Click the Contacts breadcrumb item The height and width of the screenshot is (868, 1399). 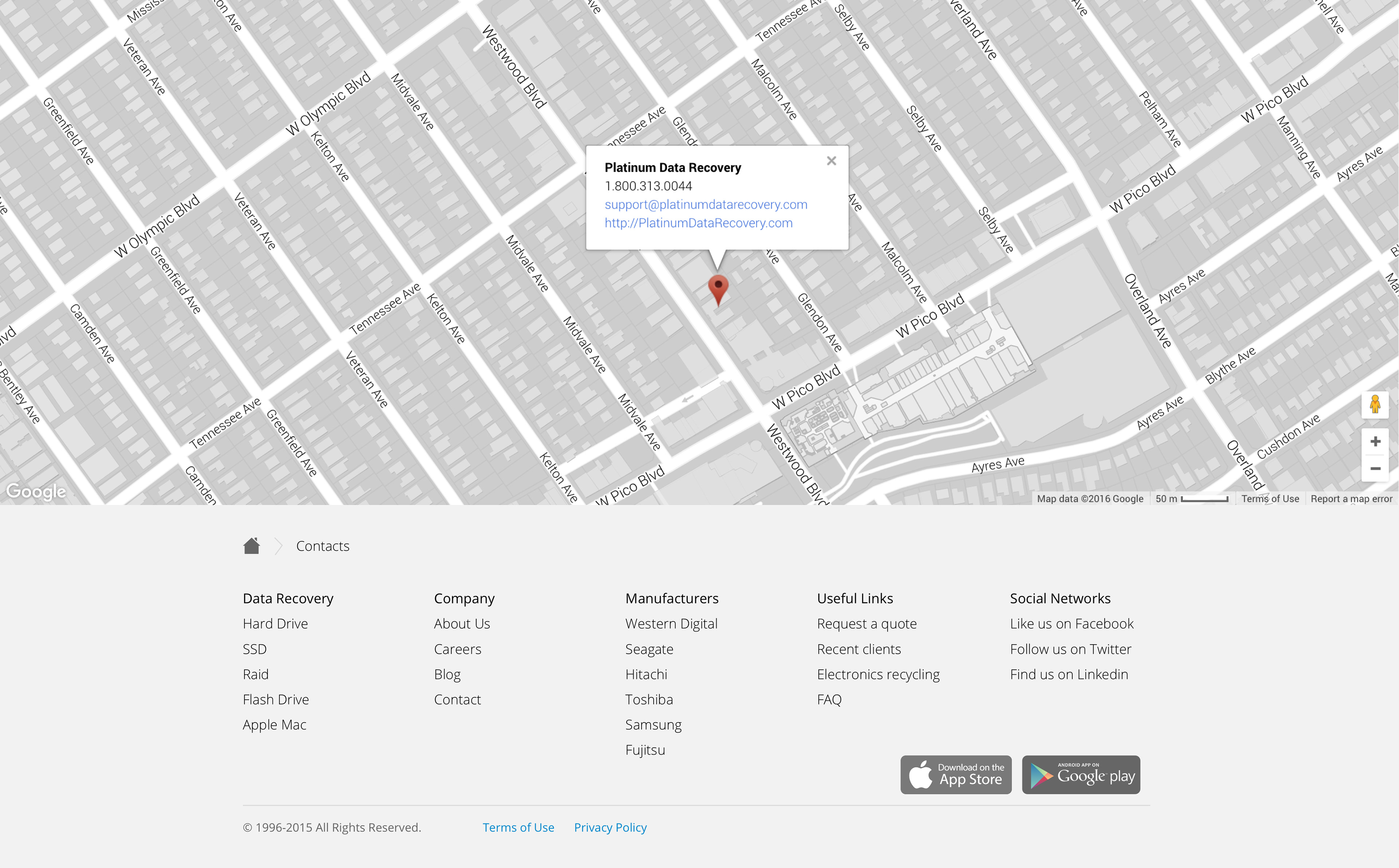(x=323, y=546)
